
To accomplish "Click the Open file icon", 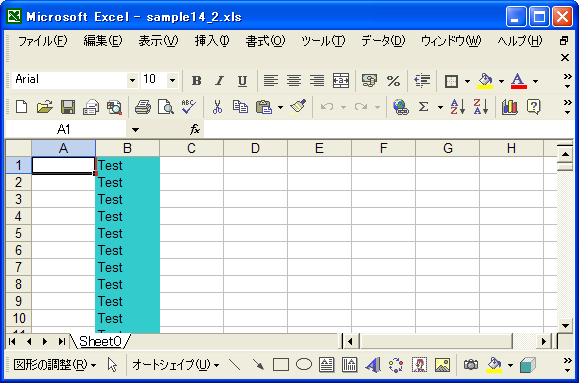I will click(45, 107).
